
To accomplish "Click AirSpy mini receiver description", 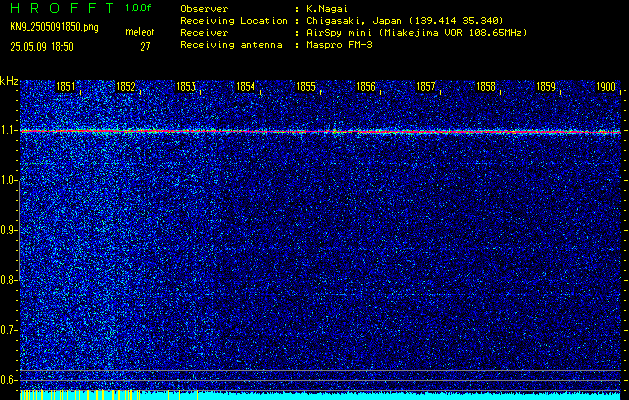I will (x=416, y=33).
